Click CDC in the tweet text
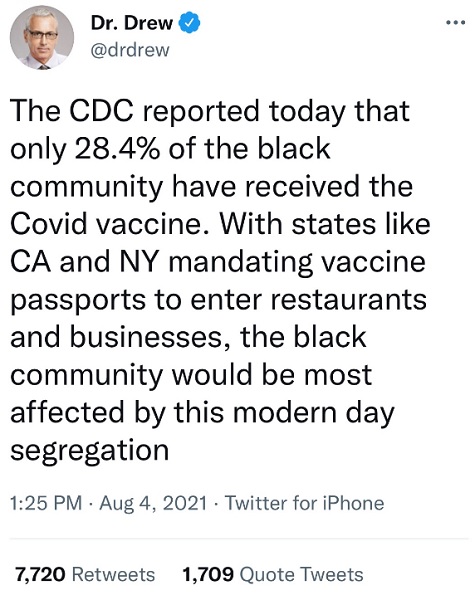This screenshot has height=600, width=475. coord(101,111)
